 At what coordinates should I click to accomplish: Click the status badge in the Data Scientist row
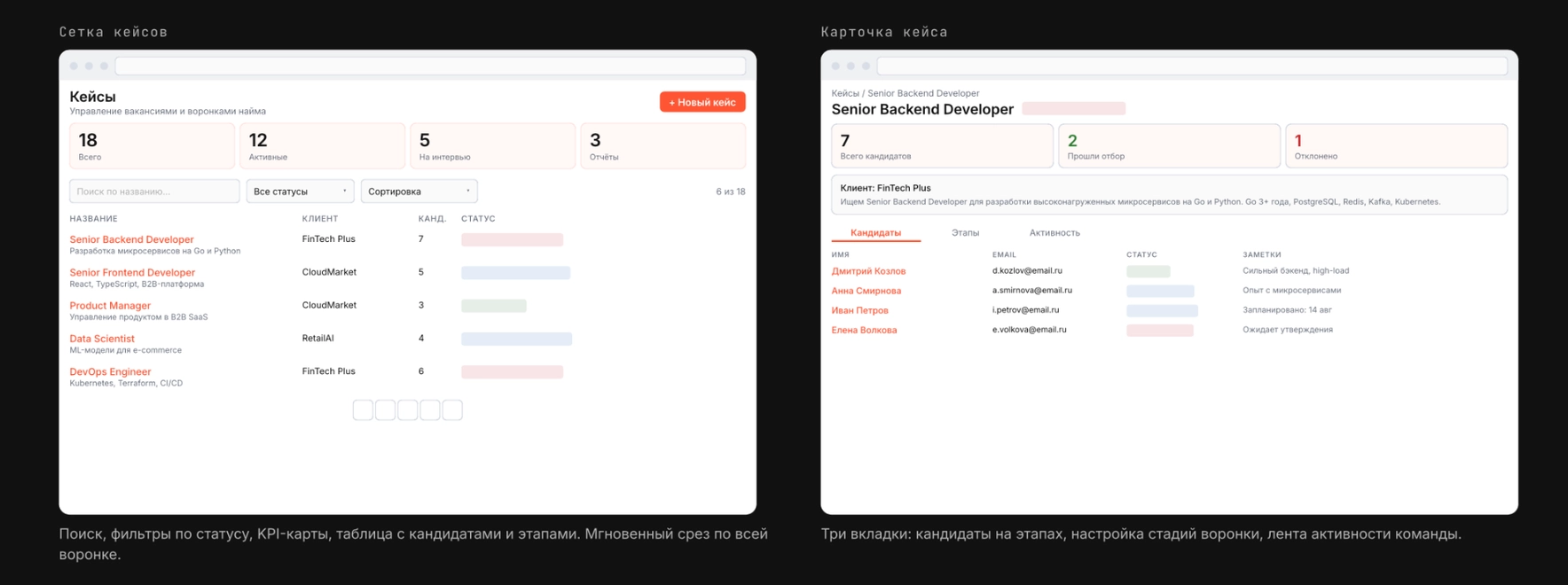(516, 339)
